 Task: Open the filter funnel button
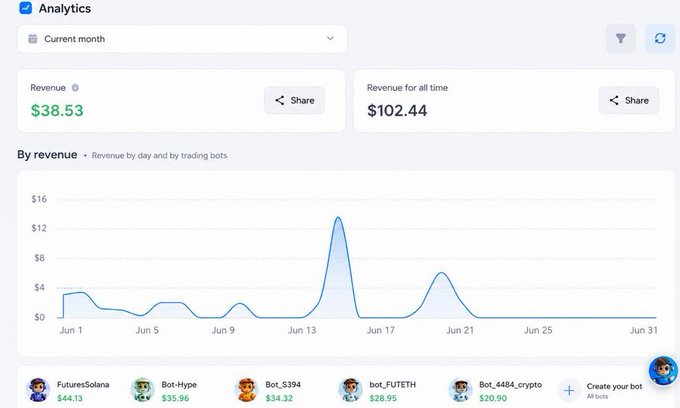tap(621, 39)
